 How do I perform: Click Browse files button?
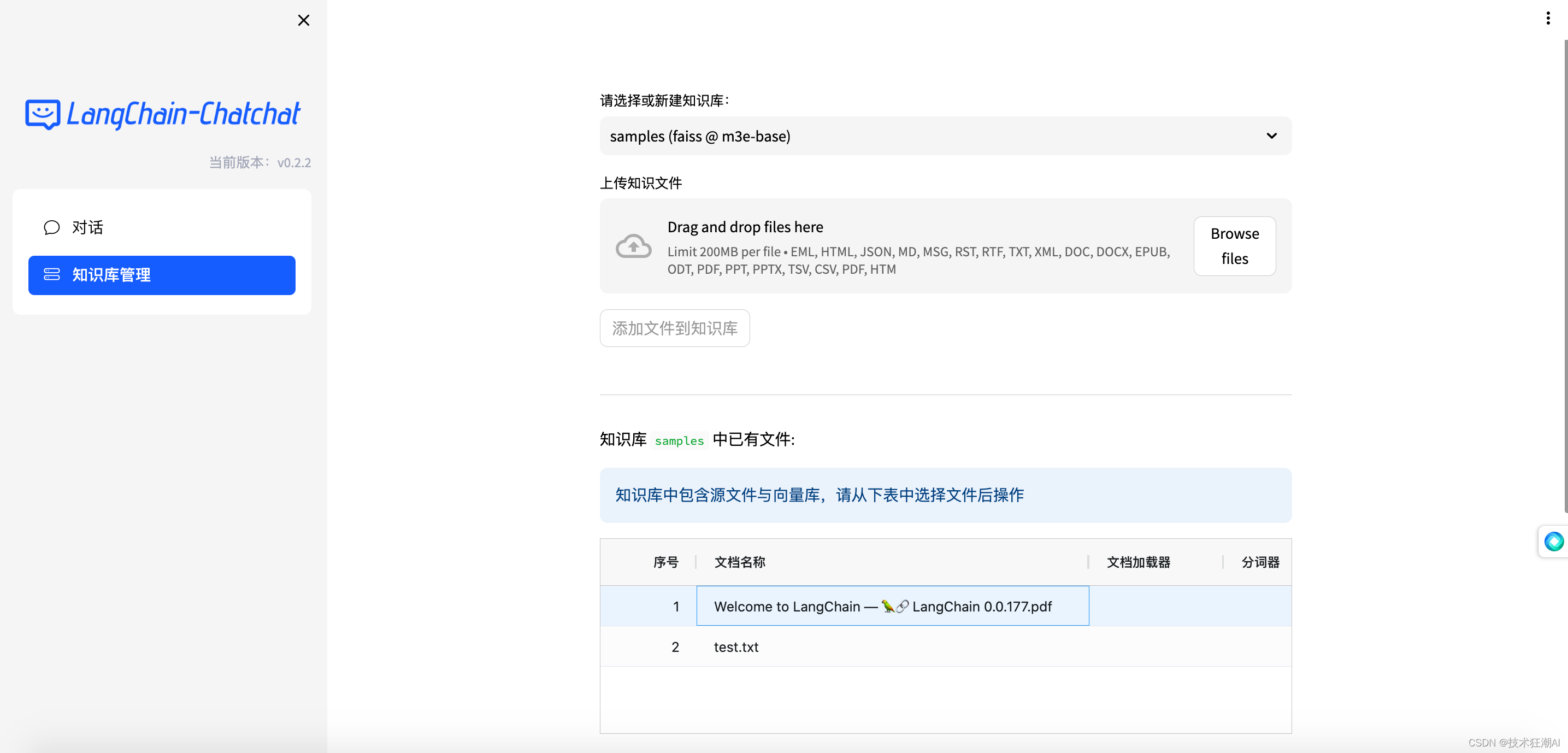tap(1233, 245)
